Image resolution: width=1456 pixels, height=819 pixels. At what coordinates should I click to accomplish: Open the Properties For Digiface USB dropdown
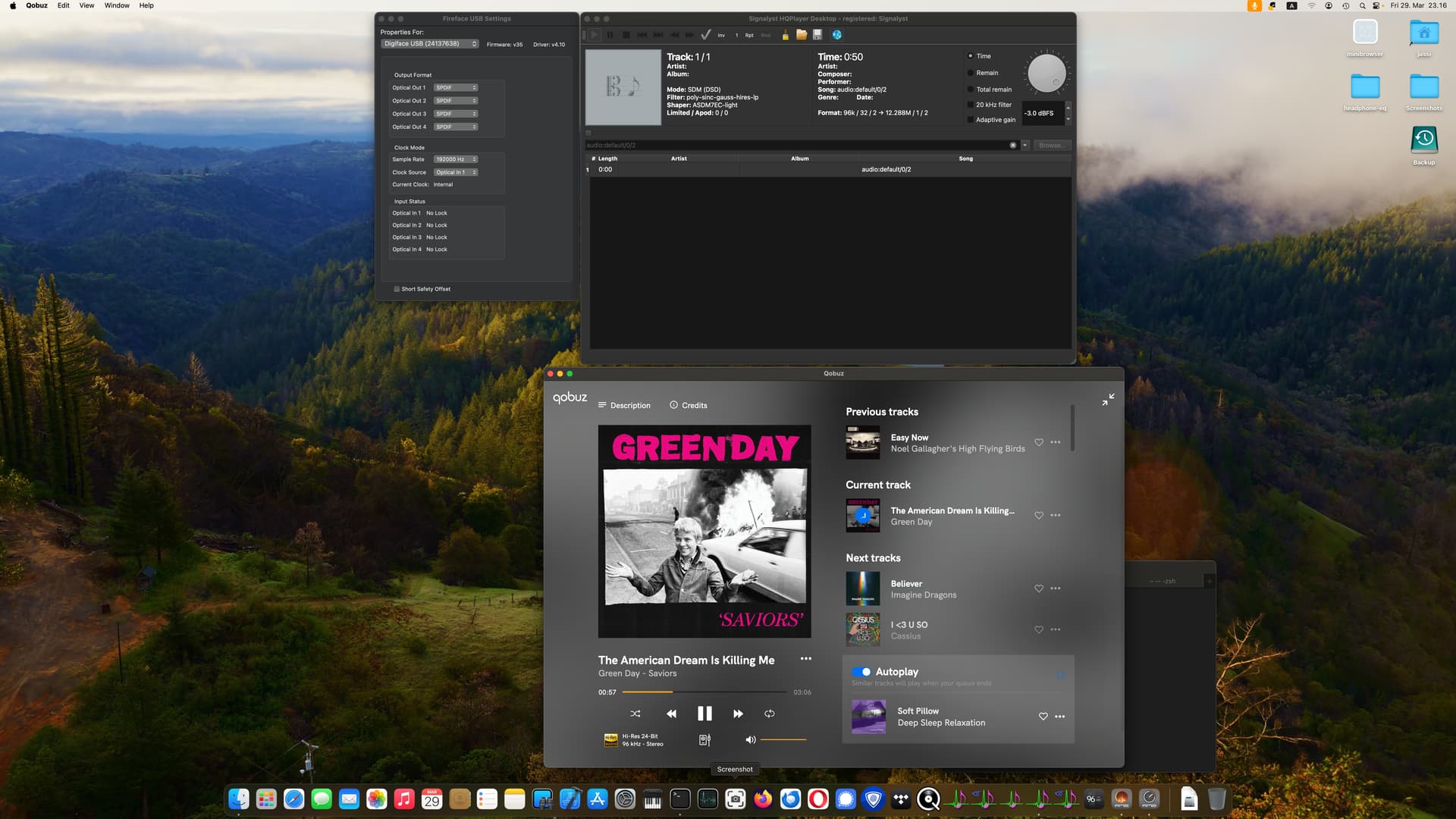click(430, 44)
